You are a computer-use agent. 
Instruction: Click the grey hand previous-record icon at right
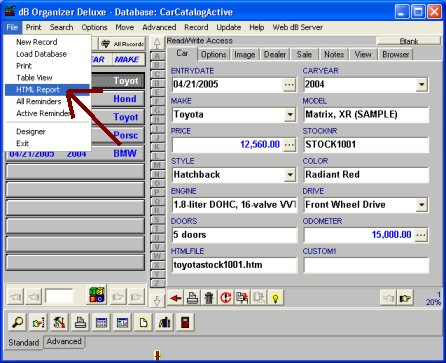tap(388, 298)
